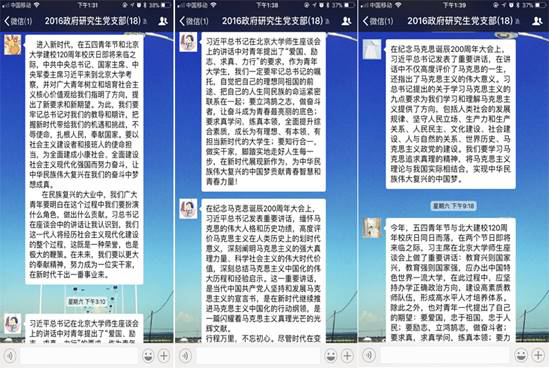Open group members icon in middle chat
Screen dimensions: 549x368
coord(346,21)
